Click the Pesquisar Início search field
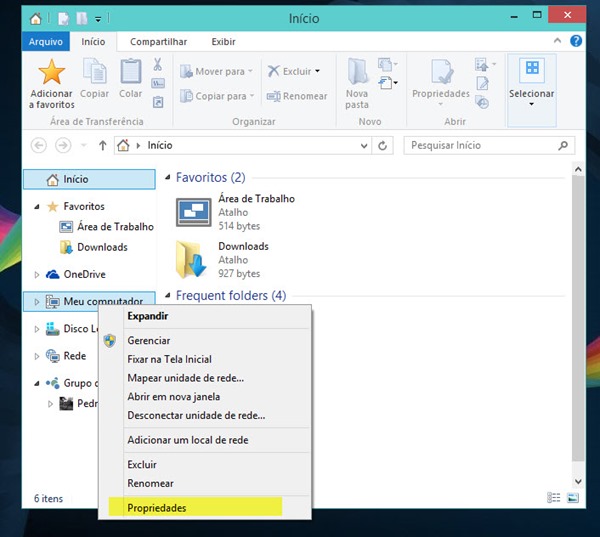Screen dimensions: 600x537 coord(489,145)
